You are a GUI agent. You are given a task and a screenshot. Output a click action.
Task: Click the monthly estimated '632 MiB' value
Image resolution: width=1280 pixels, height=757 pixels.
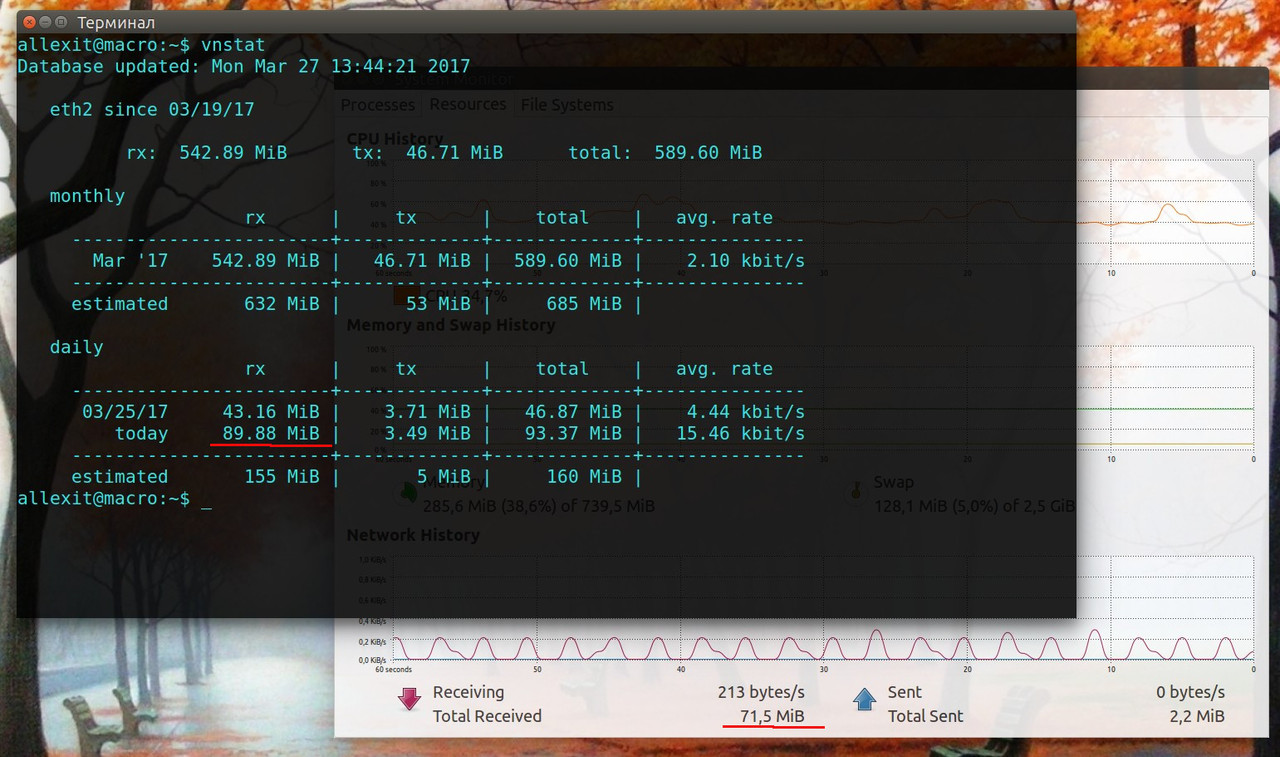282,304
